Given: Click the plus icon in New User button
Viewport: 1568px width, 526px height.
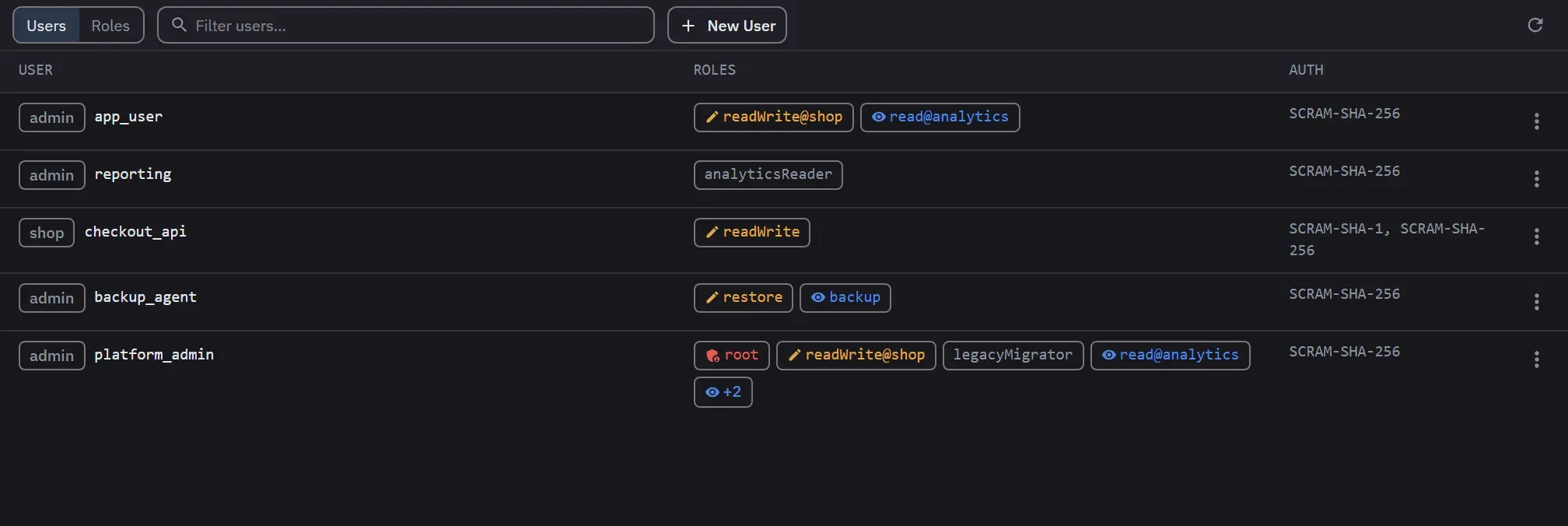Looking at the screenshot, I should pos(688,26).
